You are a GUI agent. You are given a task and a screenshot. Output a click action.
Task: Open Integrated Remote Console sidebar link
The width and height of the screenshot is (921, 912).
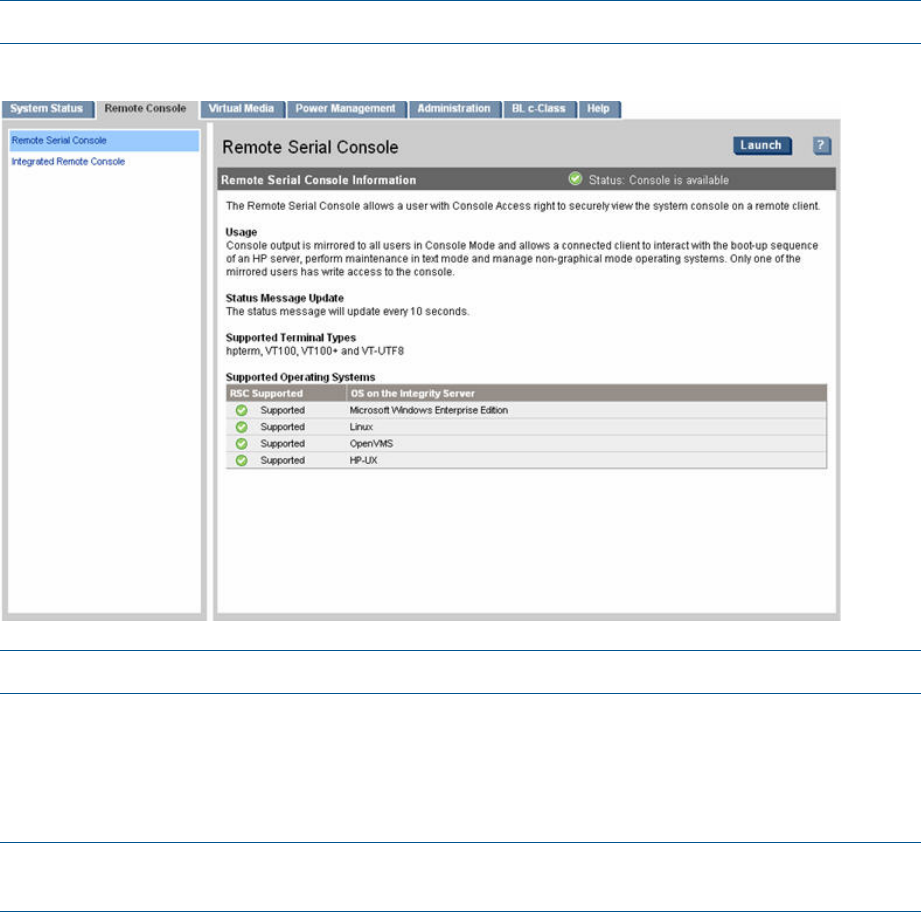coord(68,161)
